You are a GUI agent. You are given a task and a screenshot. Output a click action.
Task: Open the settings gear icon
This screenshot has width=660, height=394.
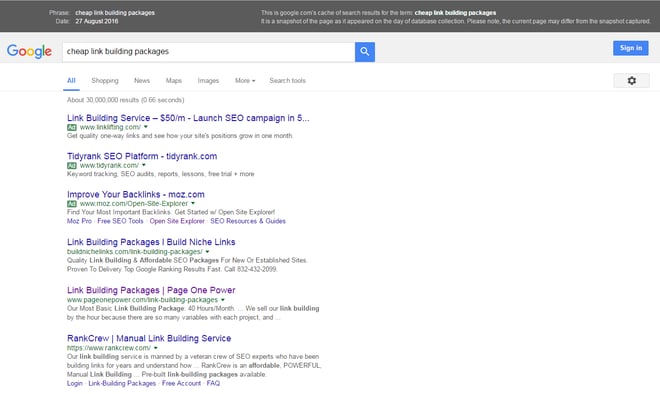(631, 80)
